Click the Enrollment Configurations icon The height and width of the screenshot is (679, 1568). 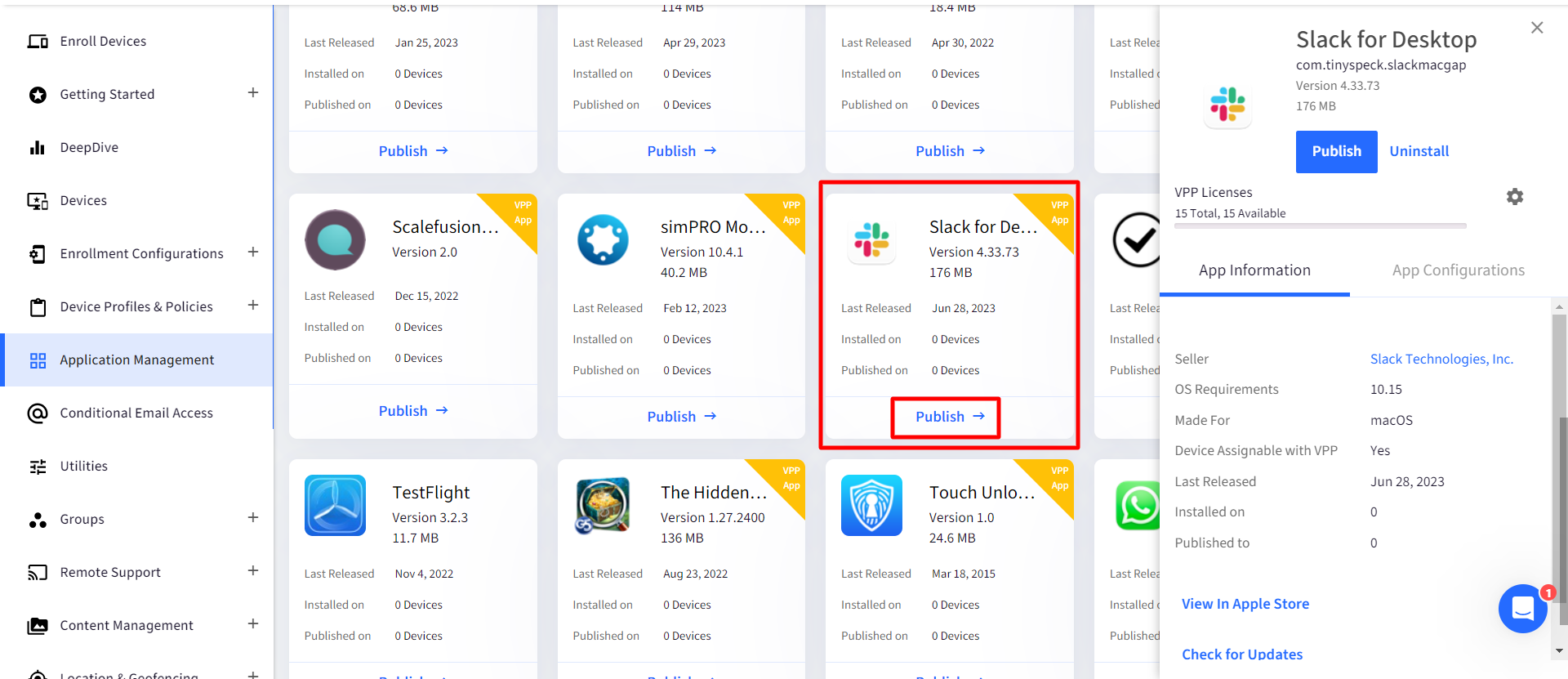tap(38, 254)
